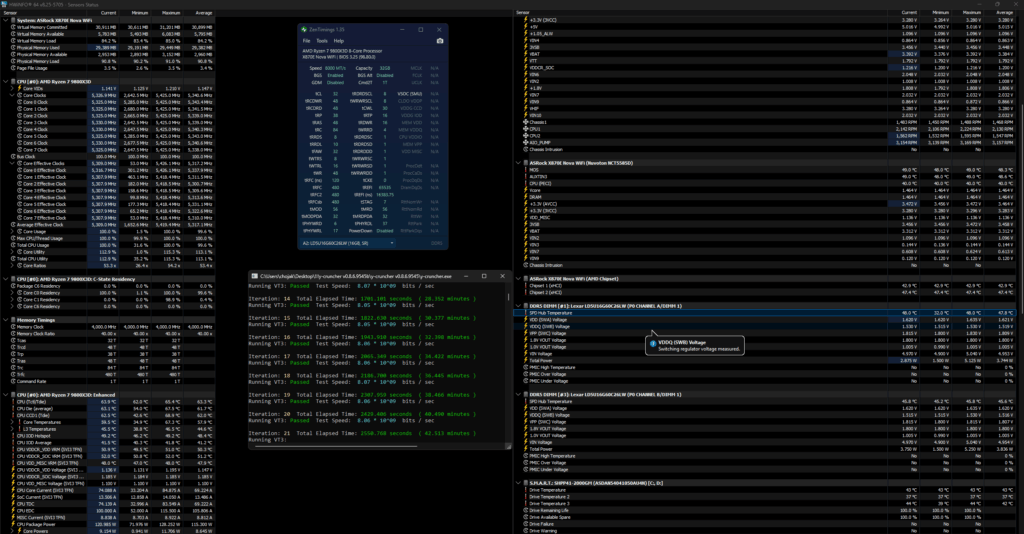Open the ZenTimings Tools menu
Viewport: 1024px width, 534px height.
tap(322, 40)
